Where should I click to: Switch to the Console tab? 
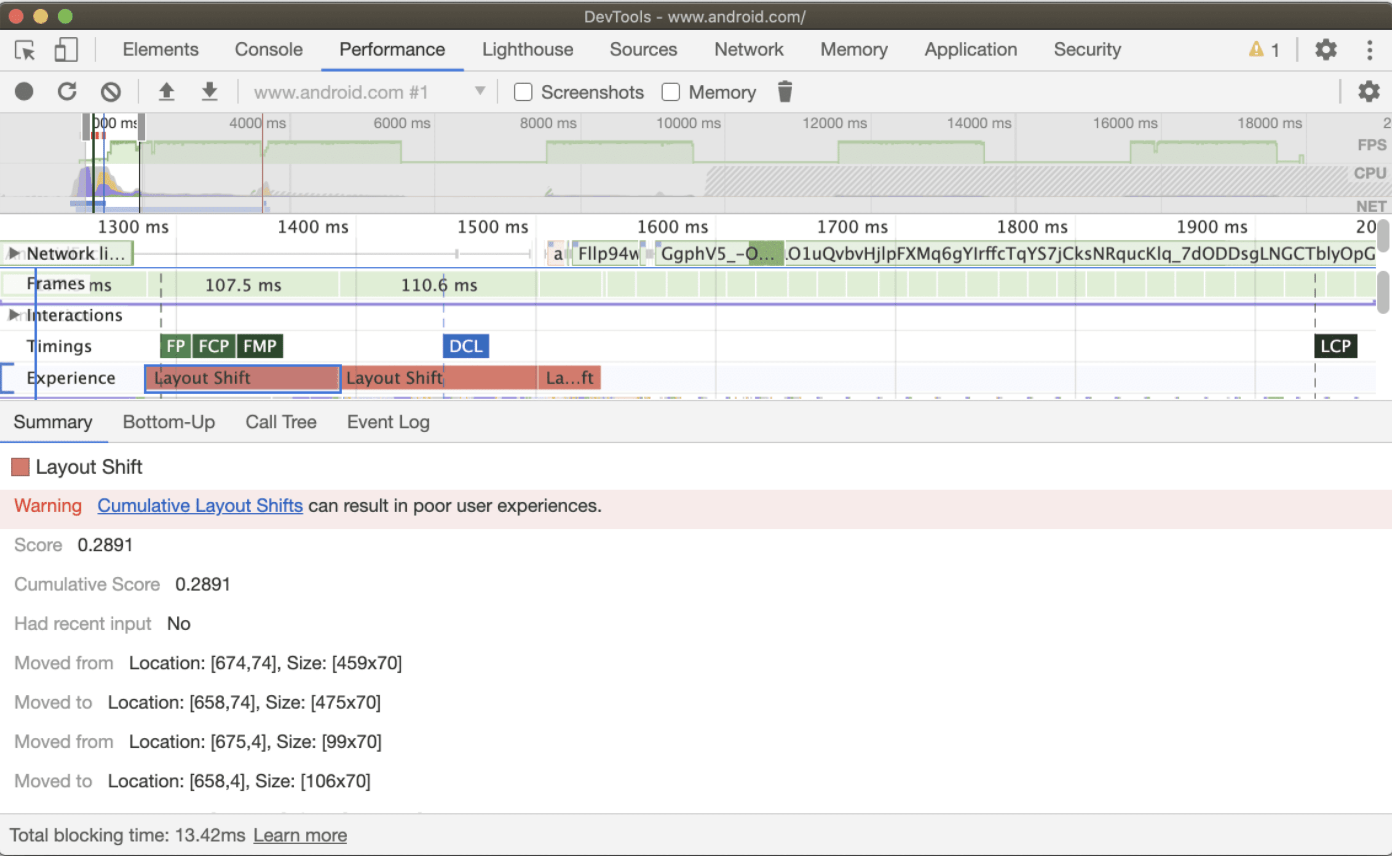coord(269,50)
